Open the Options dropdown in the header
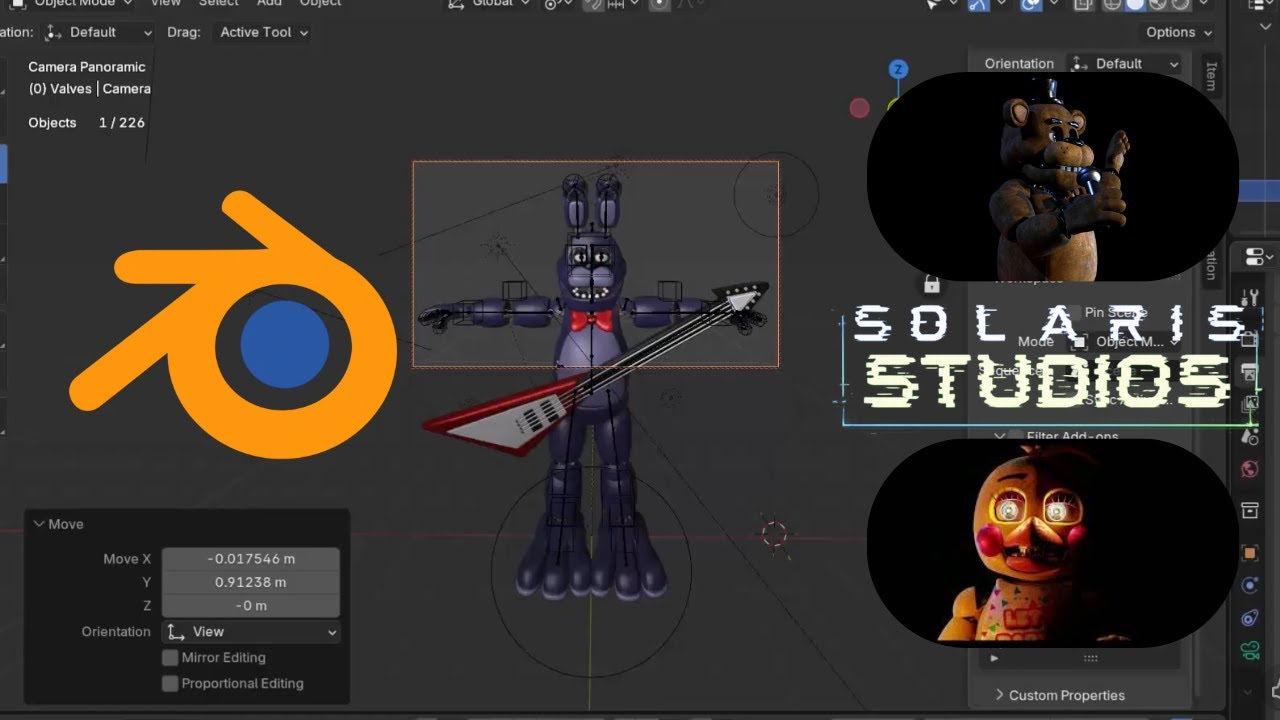The width and height of the screenshot is (1280, 720). click(x=1179, y=32)
